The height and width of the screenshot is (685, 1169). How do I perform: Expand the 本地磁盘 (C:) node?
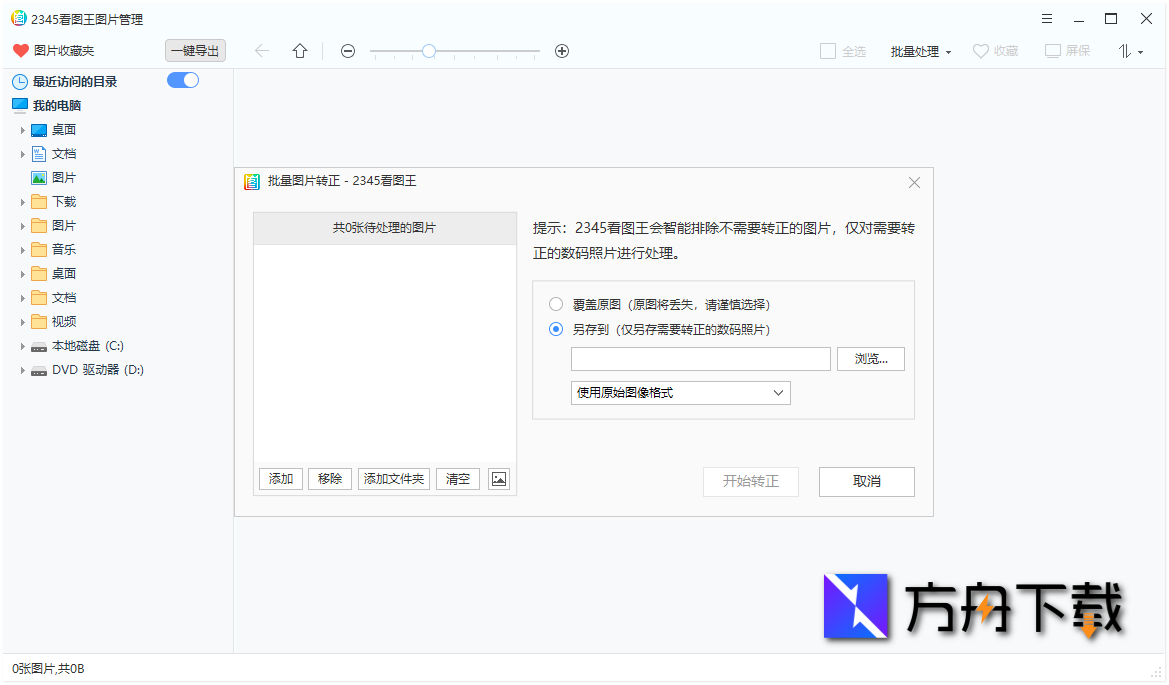pos(24,345)
